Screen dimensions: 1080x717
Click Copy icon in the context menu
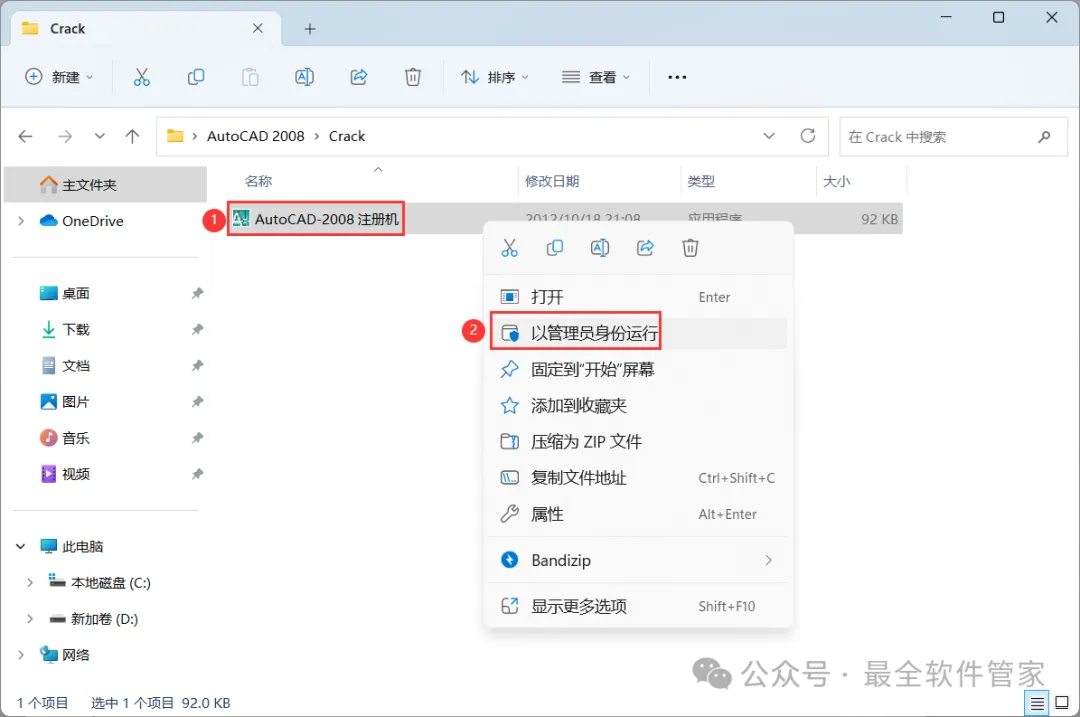(x=554, y=248)
